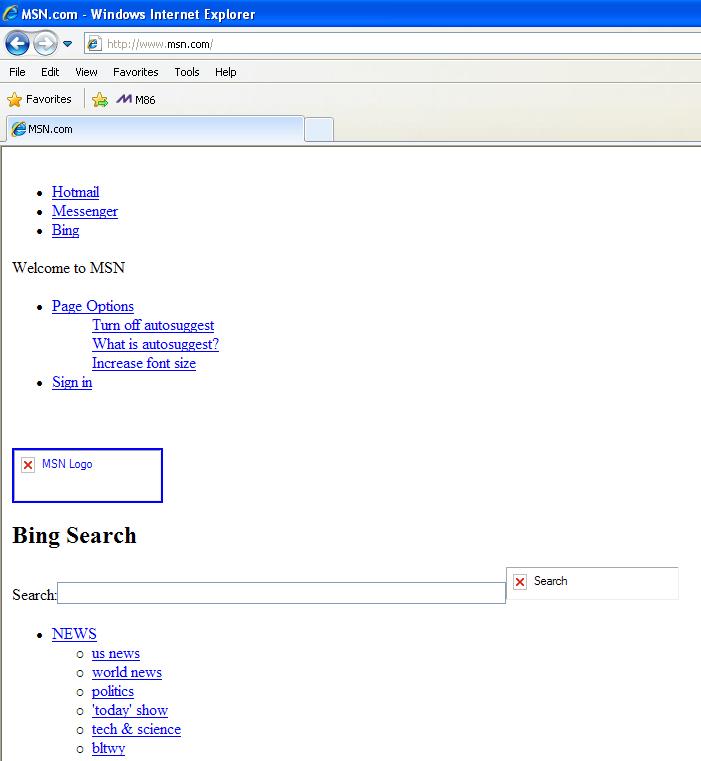
Task: Open the Page Options link
Action: point(92,306)
